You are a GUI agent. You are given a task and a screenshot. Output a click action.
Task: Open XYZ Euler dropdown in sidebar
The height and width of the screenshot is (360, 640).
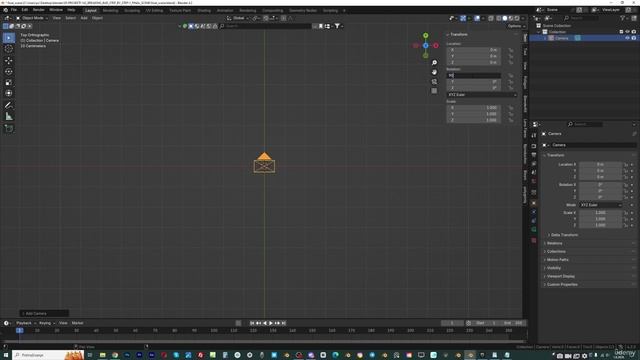click(x=482, y=95)
